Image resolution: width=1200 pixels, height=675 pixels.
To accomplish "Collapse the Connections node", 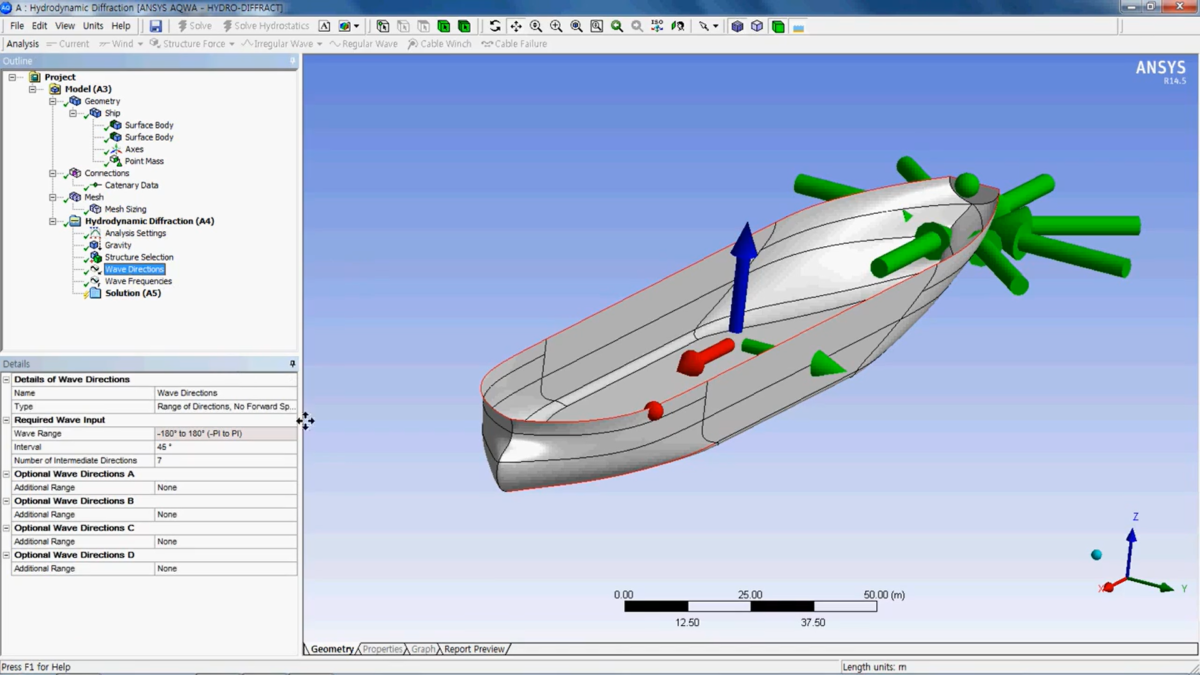I will [x=53, y=173].
